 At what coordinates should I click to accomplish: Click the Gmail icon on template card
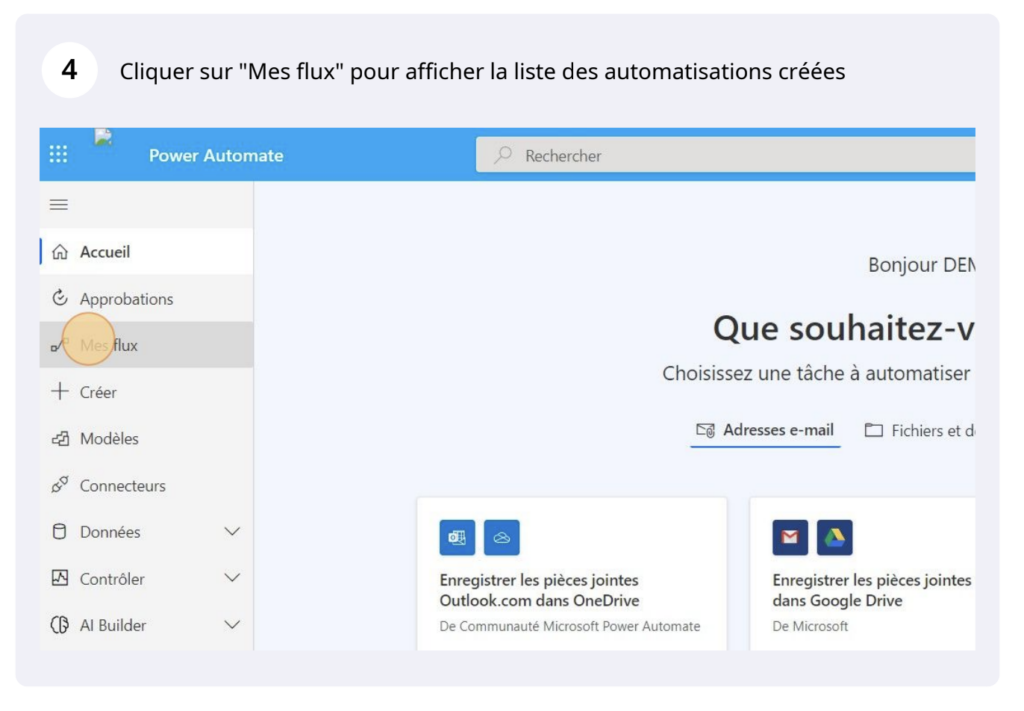tap(790, 538)
